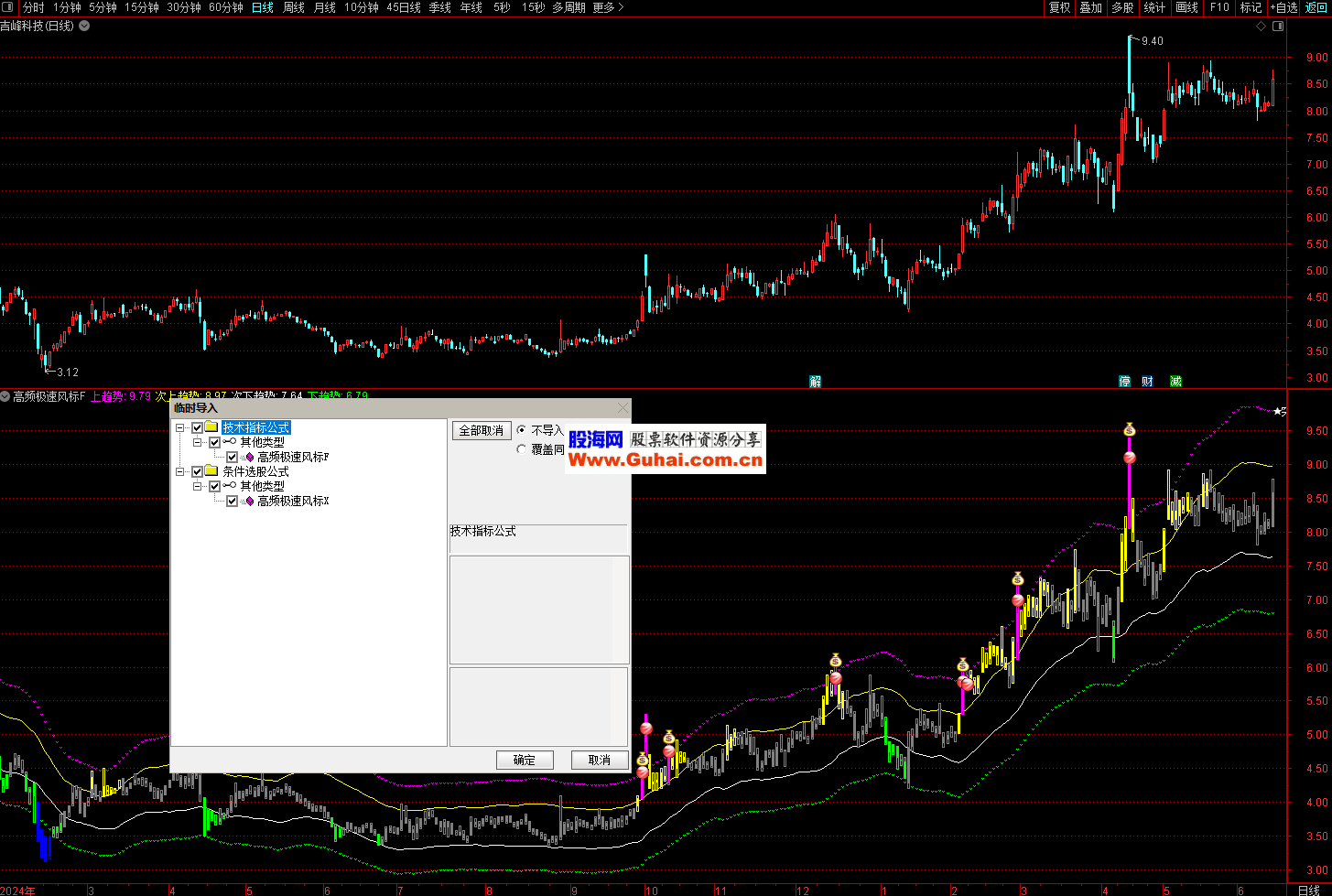Toggle the 条件选股公式 checkbox

coord(197,471)
